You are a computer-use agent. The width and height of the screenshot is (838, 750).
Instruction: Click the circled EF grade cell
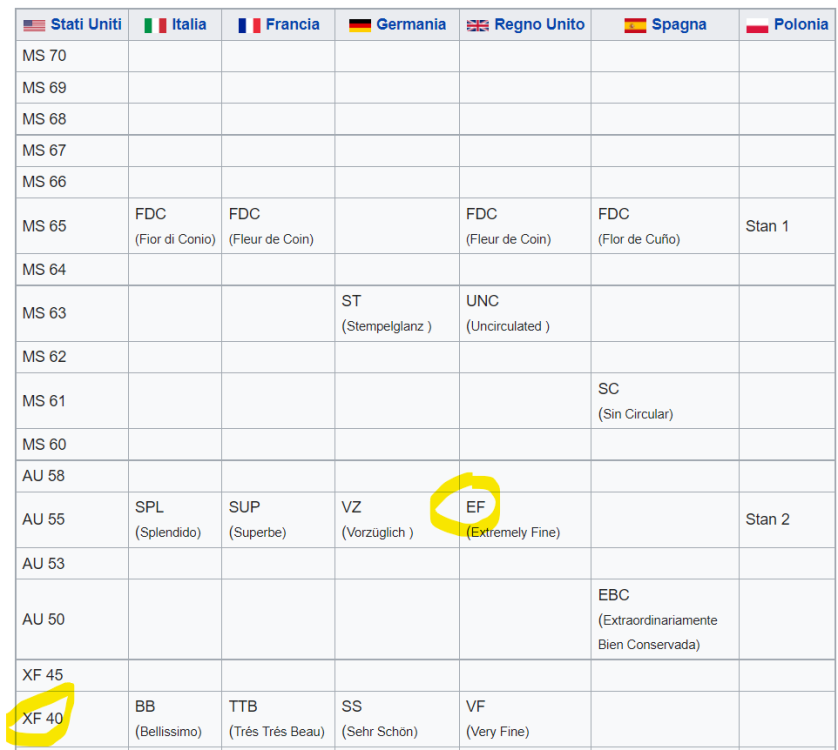coord(475,507)
